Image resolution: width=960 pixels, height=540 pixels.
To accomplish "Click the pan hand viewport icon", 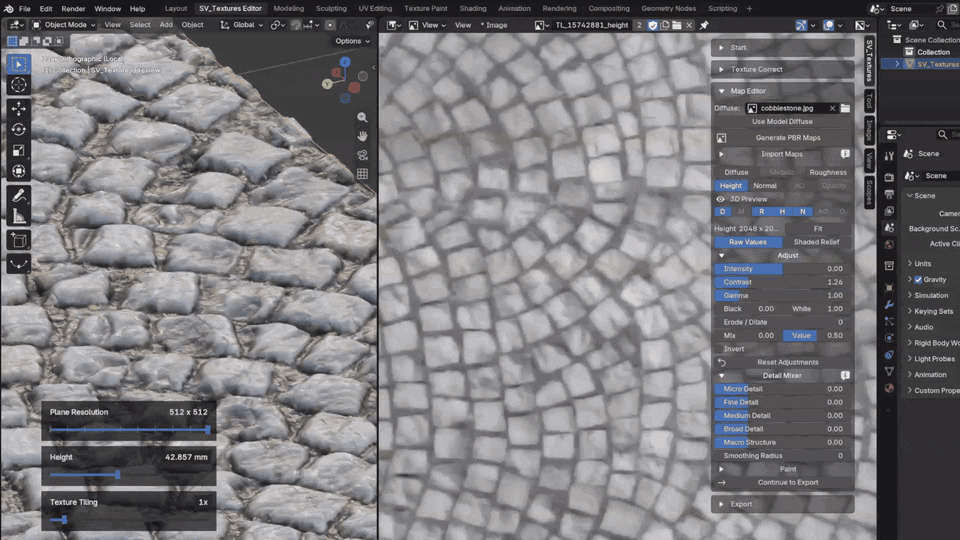I will pos(362,136).
